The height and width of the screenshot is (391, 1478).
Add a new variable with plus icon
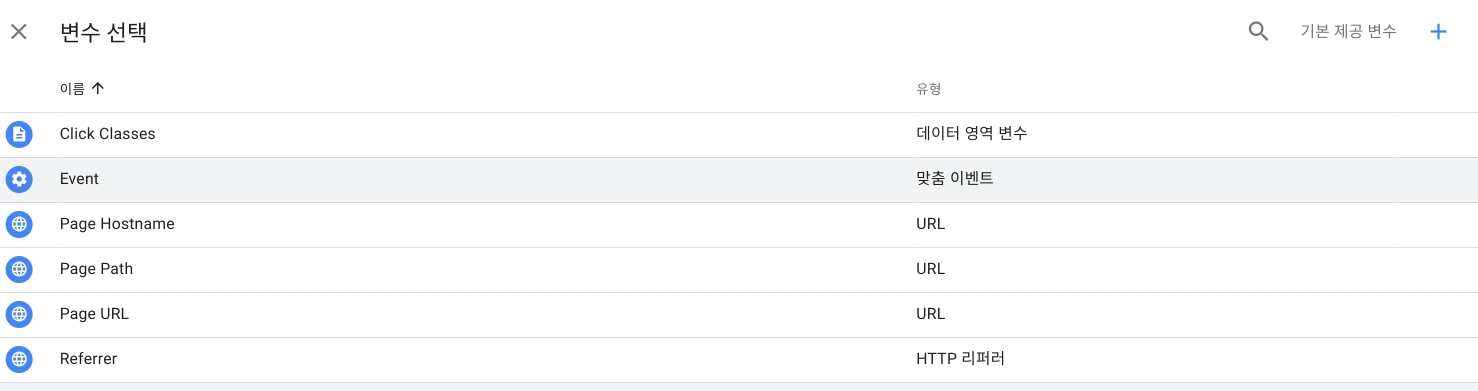click(1438, 31)
